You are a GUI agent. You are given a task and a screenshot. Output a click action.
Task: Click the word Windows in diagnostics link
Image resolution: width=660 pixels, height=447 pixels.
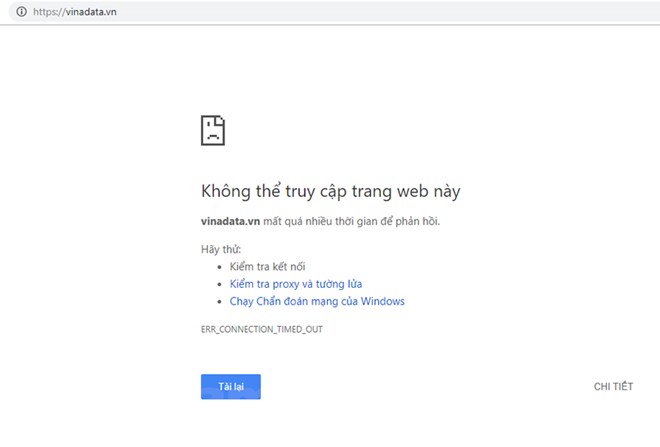click(x=383, y=301)
